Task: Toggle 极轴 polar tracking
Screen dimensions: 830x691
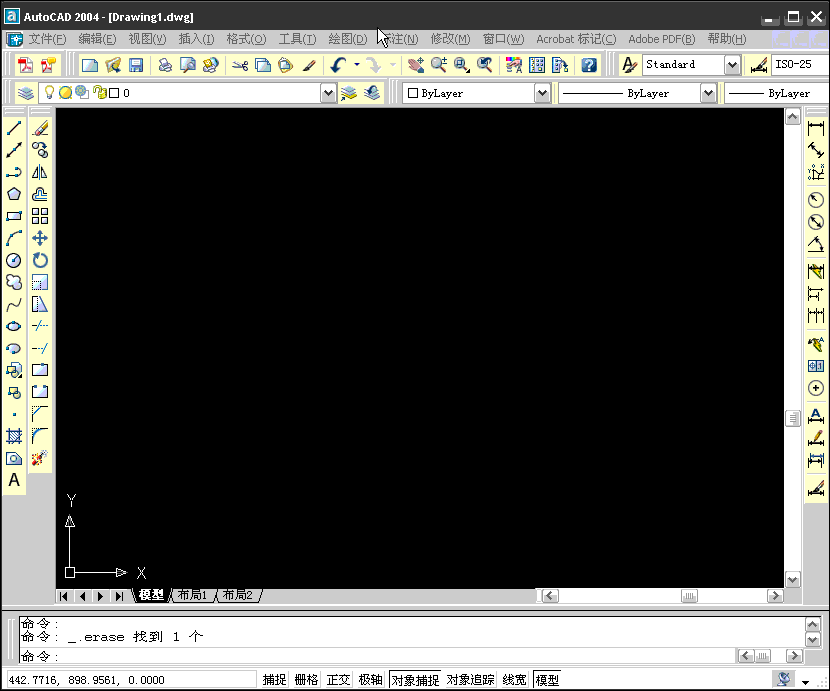Action: 370,679
